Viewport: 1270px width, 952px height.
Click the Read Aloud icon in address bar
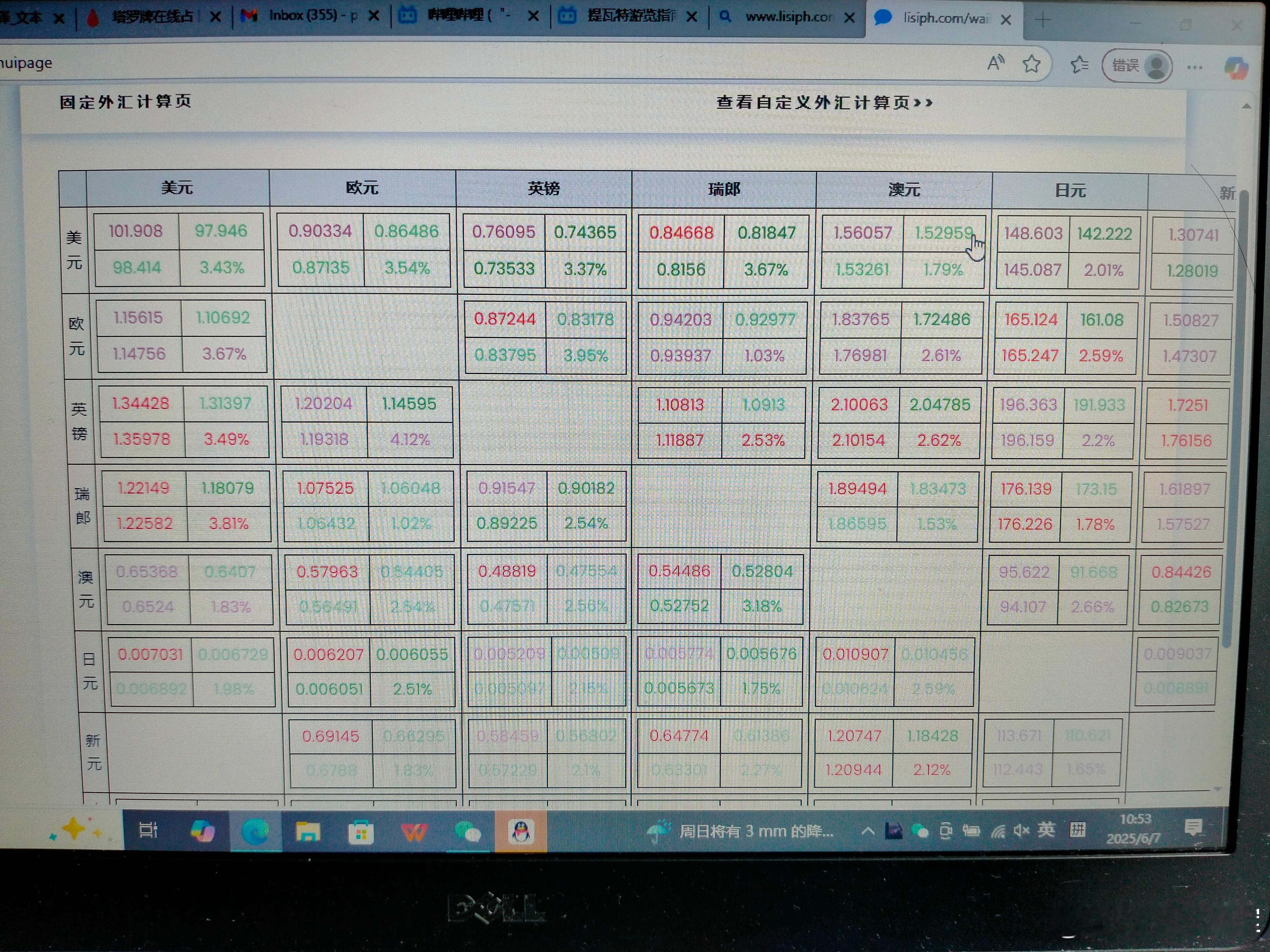point(996,63)
